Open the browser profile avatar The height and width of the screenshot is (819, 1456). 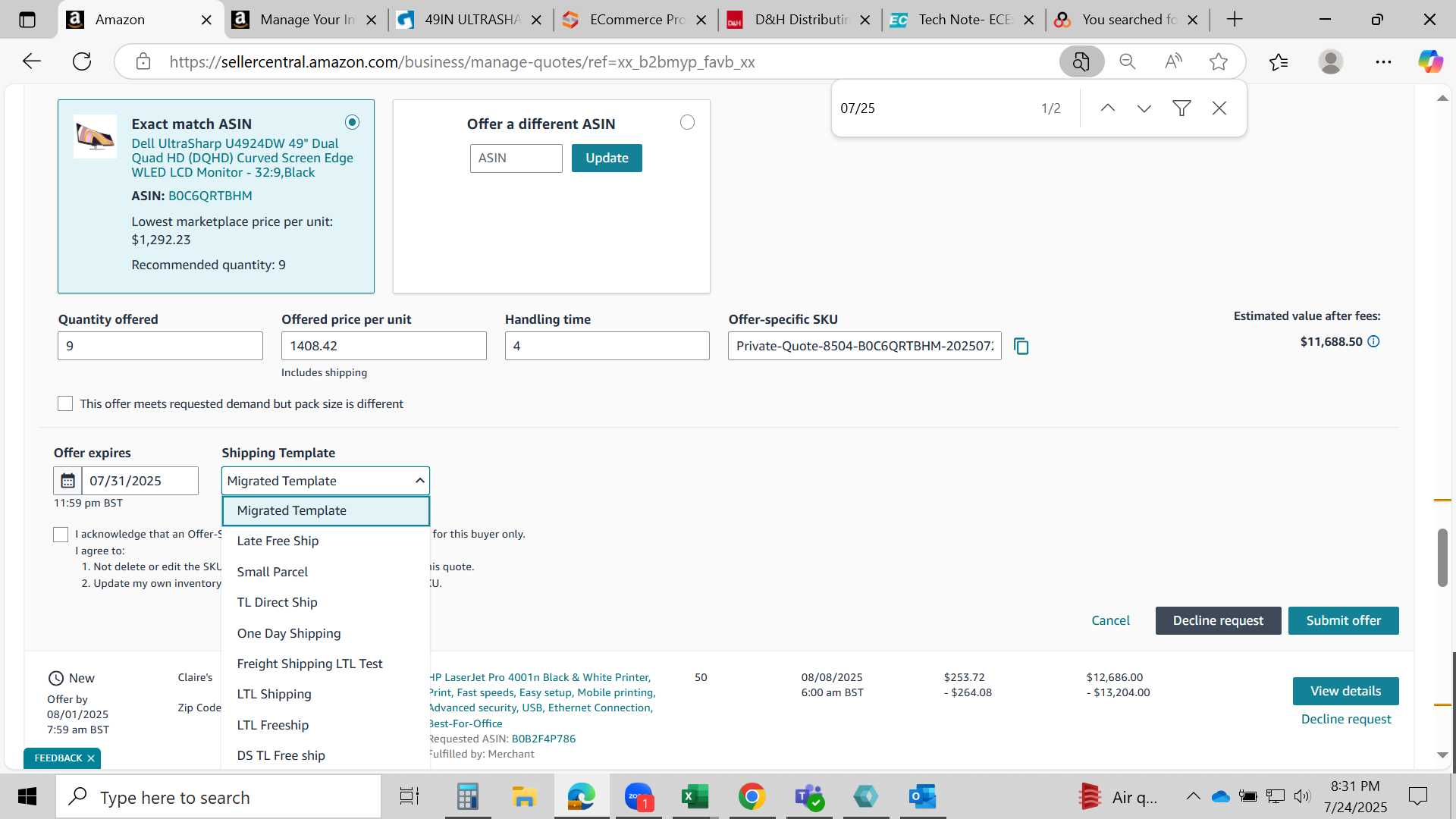[x=1331, y=61]
